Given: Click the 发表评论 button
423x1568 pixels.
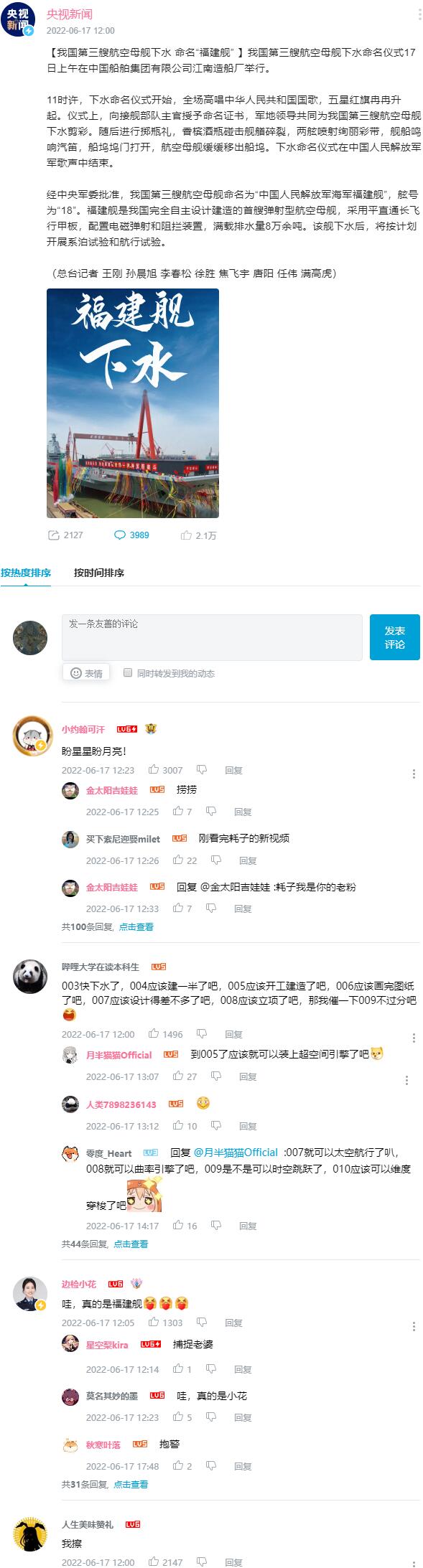Looking at the screenshot, I should click(x=395, y=637).
